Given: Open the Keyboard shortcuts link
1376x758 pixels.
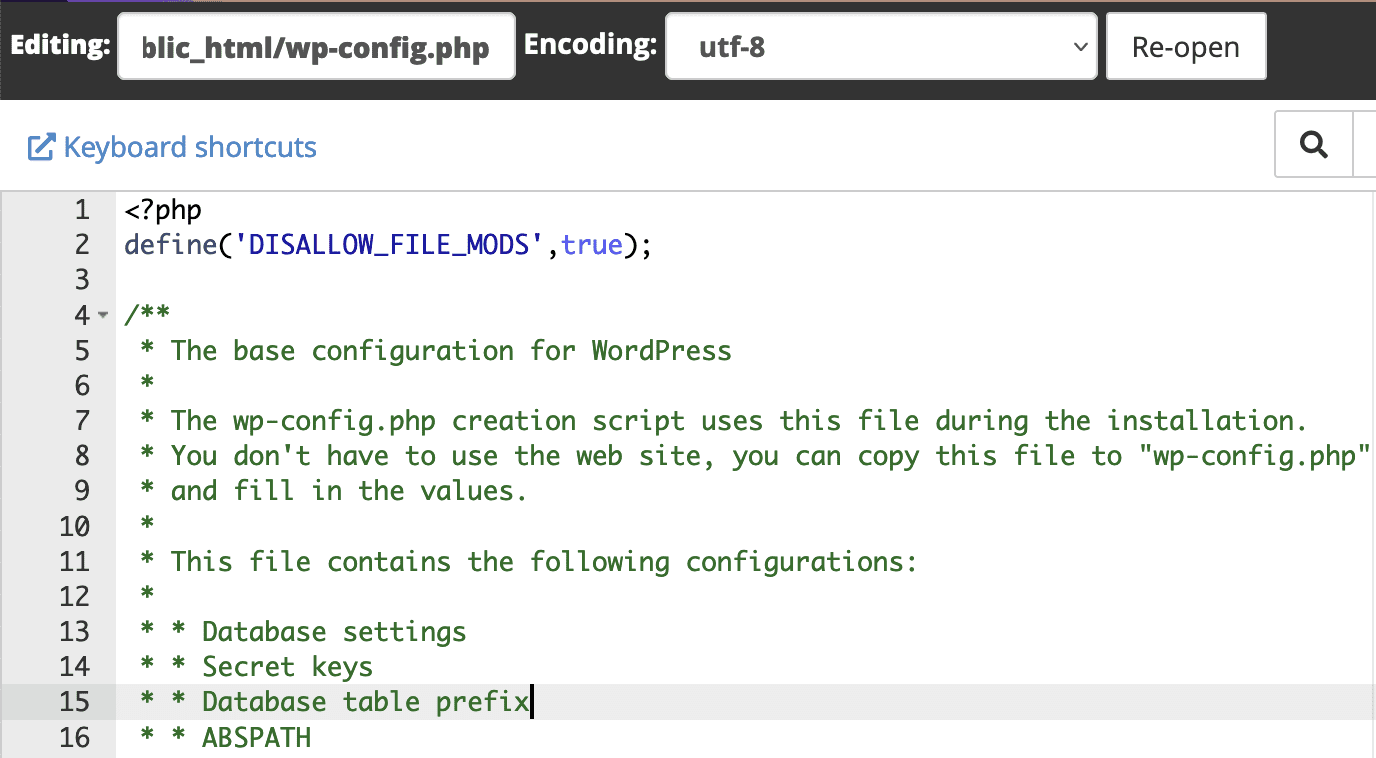Looking at the screenshot, I should [189, 147].
